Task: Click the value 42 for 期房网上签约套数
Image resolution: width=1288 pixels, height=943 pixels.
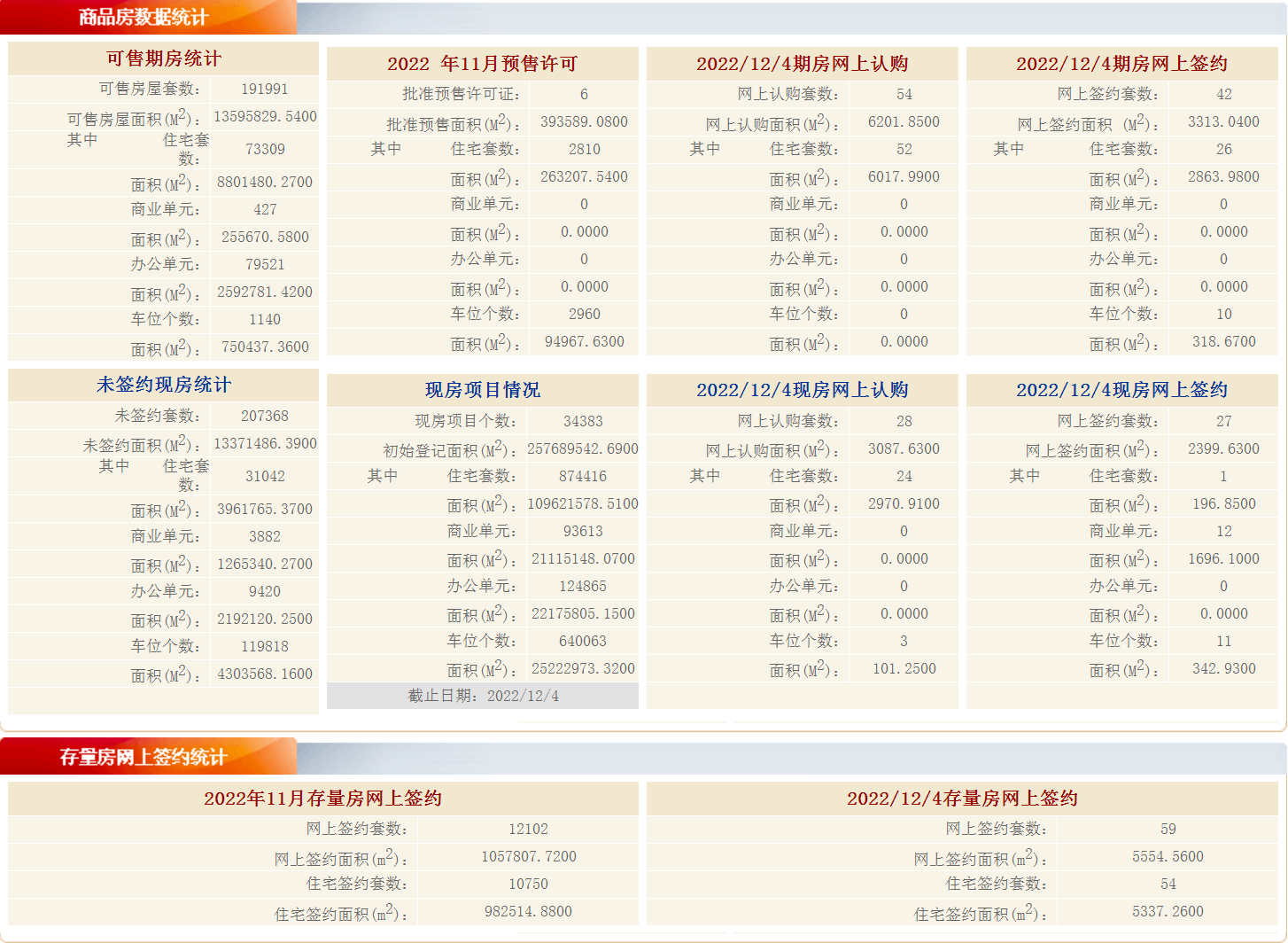Action: 1223,94
